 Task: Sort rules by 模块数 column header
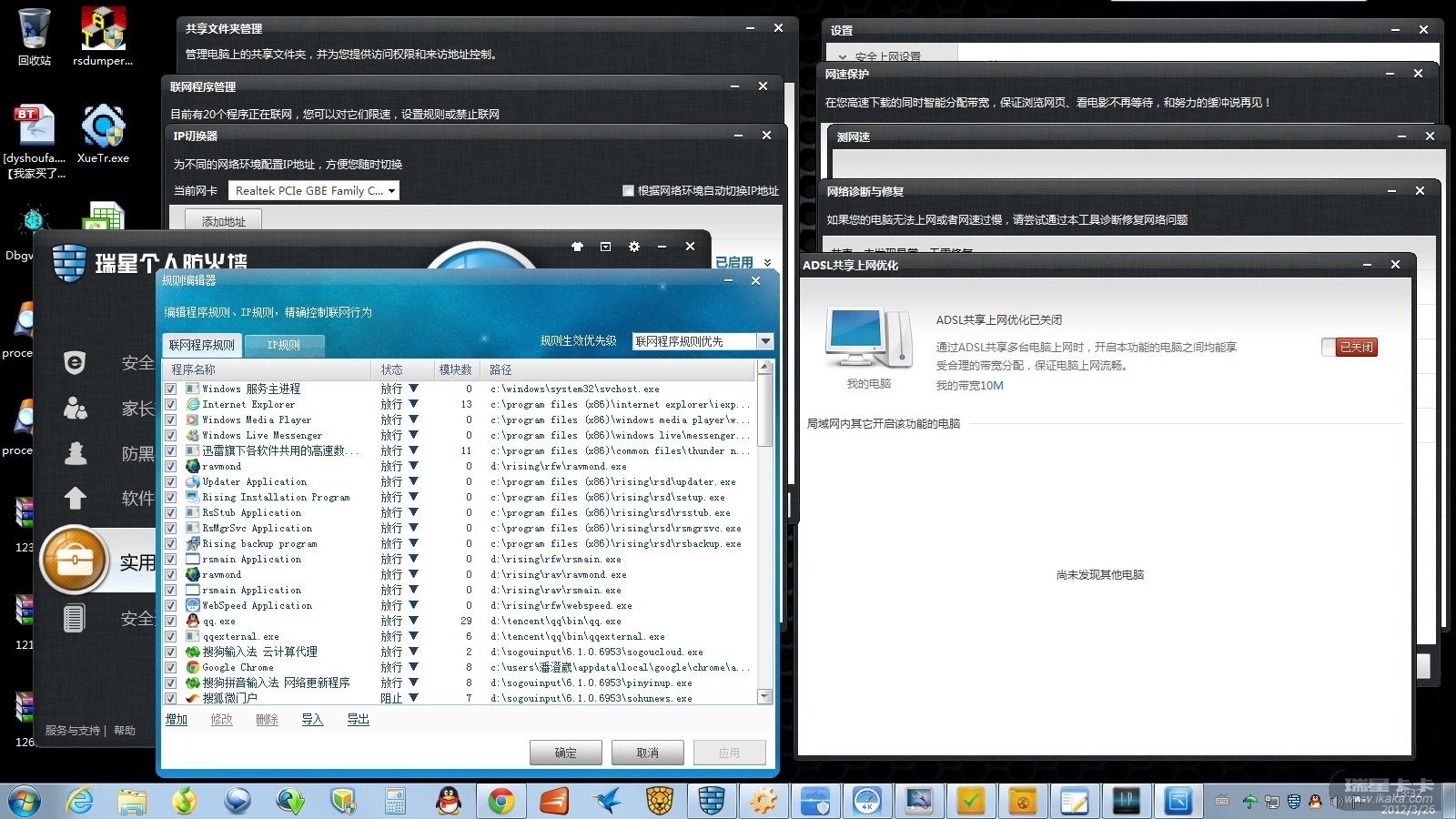click(455, 369)
